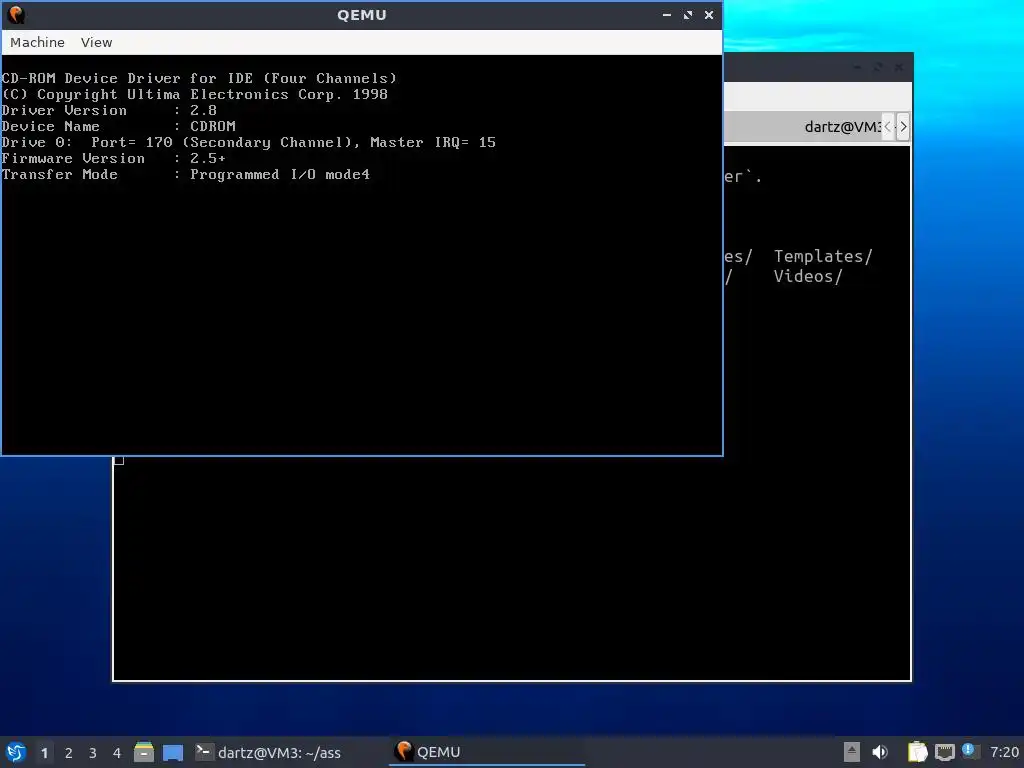
Task: Open the update notifier tray icon
Action: coord(968,750)
